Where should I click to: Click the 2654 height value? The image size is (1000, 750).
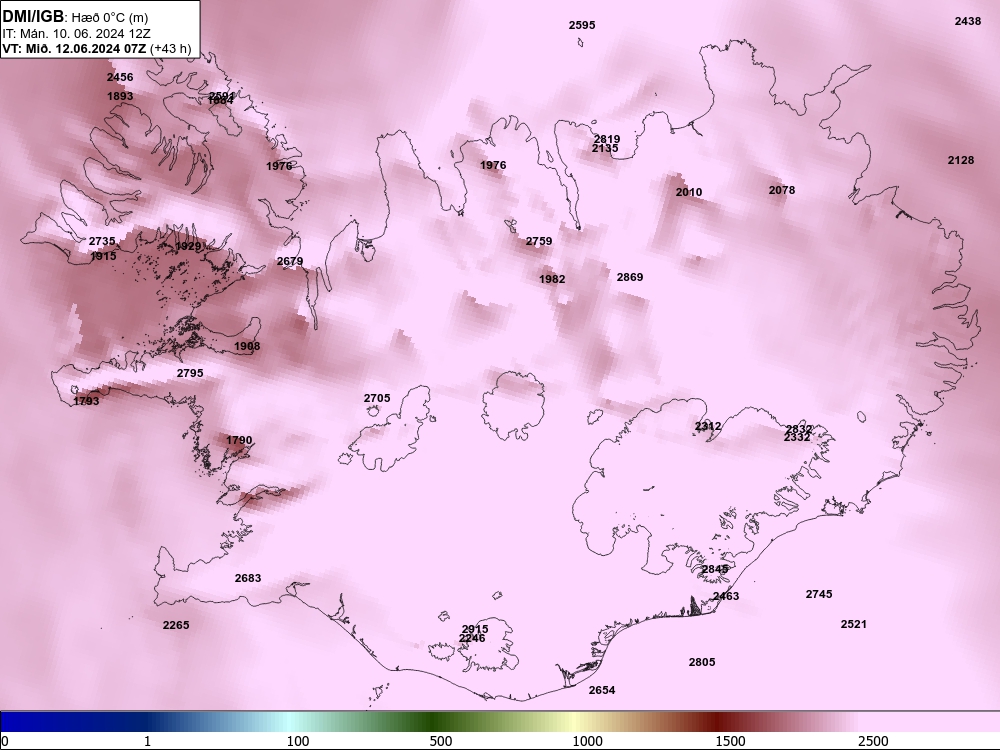click(x=602, y=690)
